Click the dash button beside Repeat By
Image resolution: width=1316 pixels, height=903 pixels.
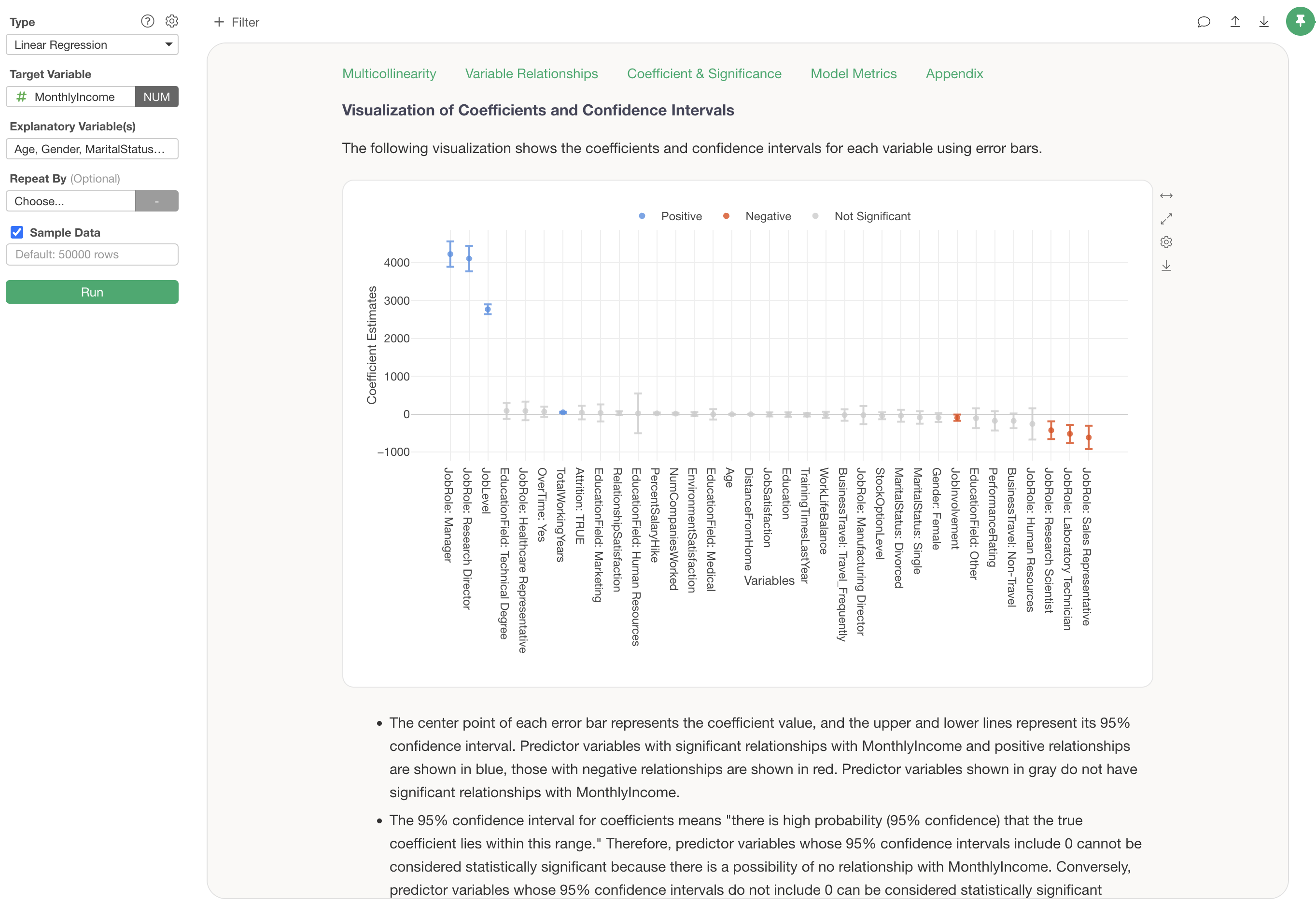[157, 201]
